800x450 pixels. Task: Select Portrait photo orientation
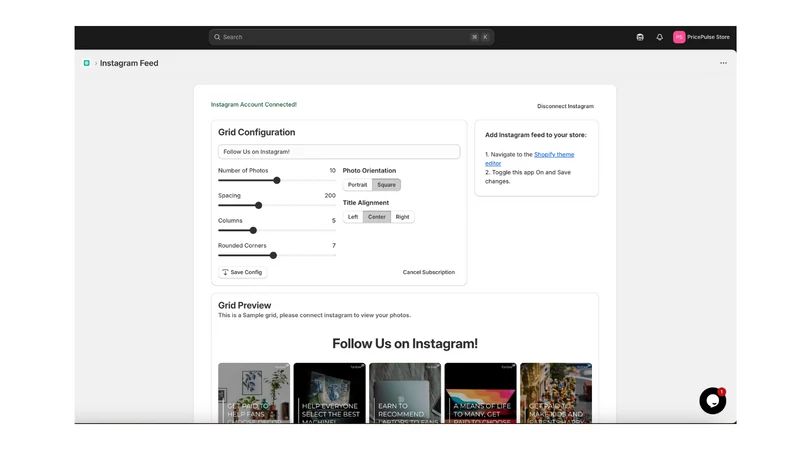coord(357,185)
